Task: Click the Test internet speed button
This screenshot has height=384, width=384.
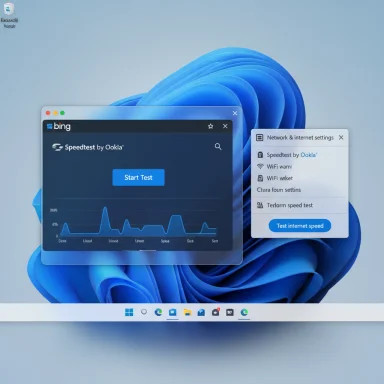Action: (x=300, y=226)
